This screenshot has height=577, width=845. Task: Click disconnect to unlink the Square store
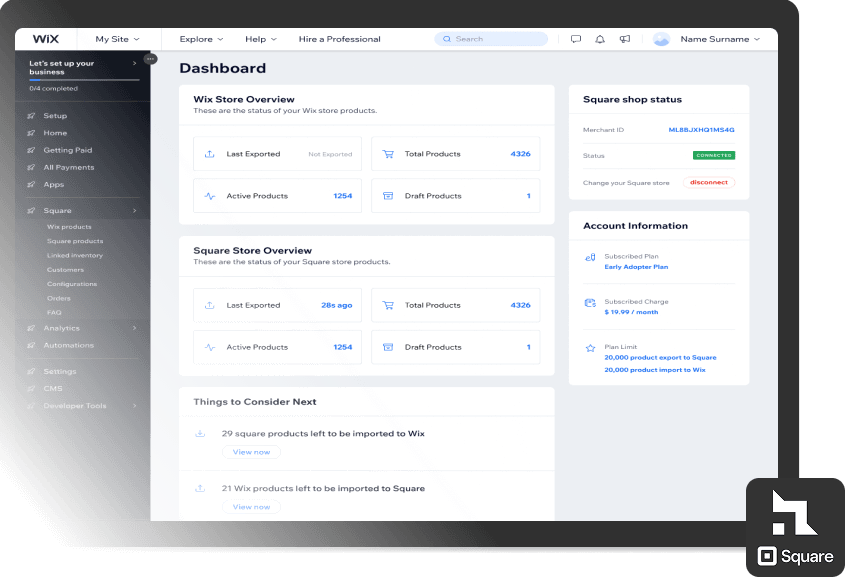point(708,182)
